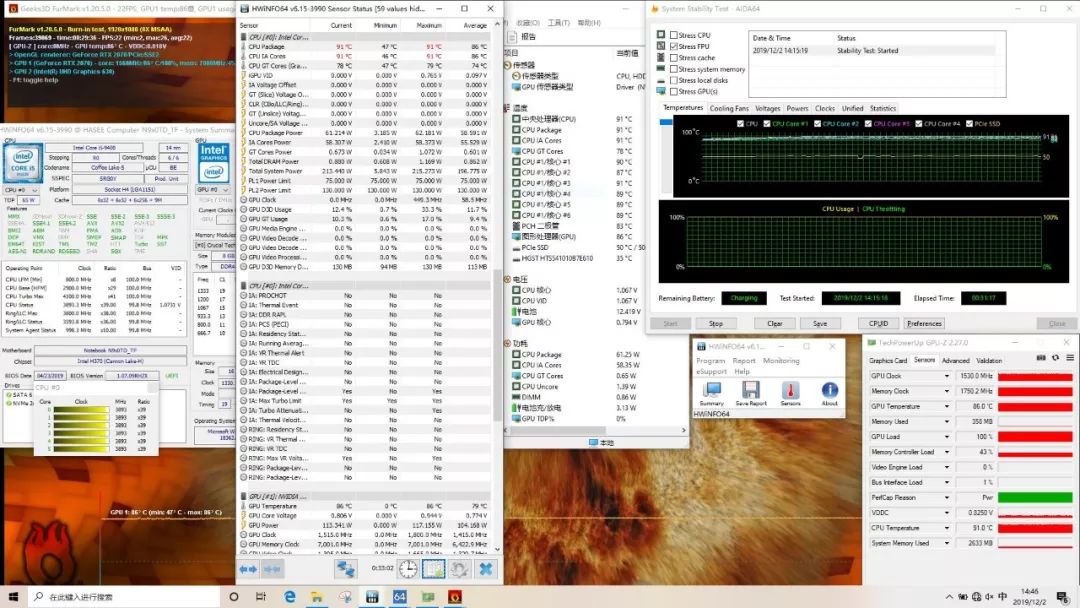Viewport: 1080px width, 608px height.
Task: Uncheck Stress FPU in AIDA64
Action: point(674,46)
